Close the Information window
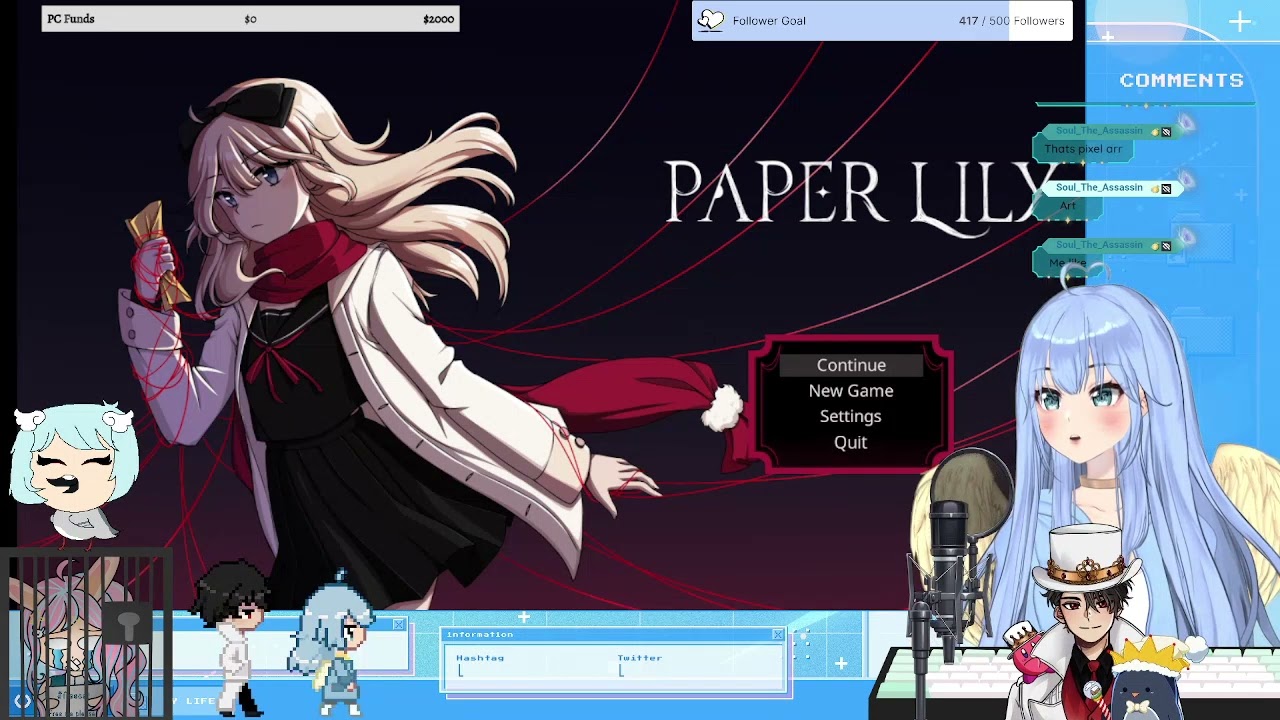The width and height of the screenshot is (1280, 720). (x=778, y=634)
